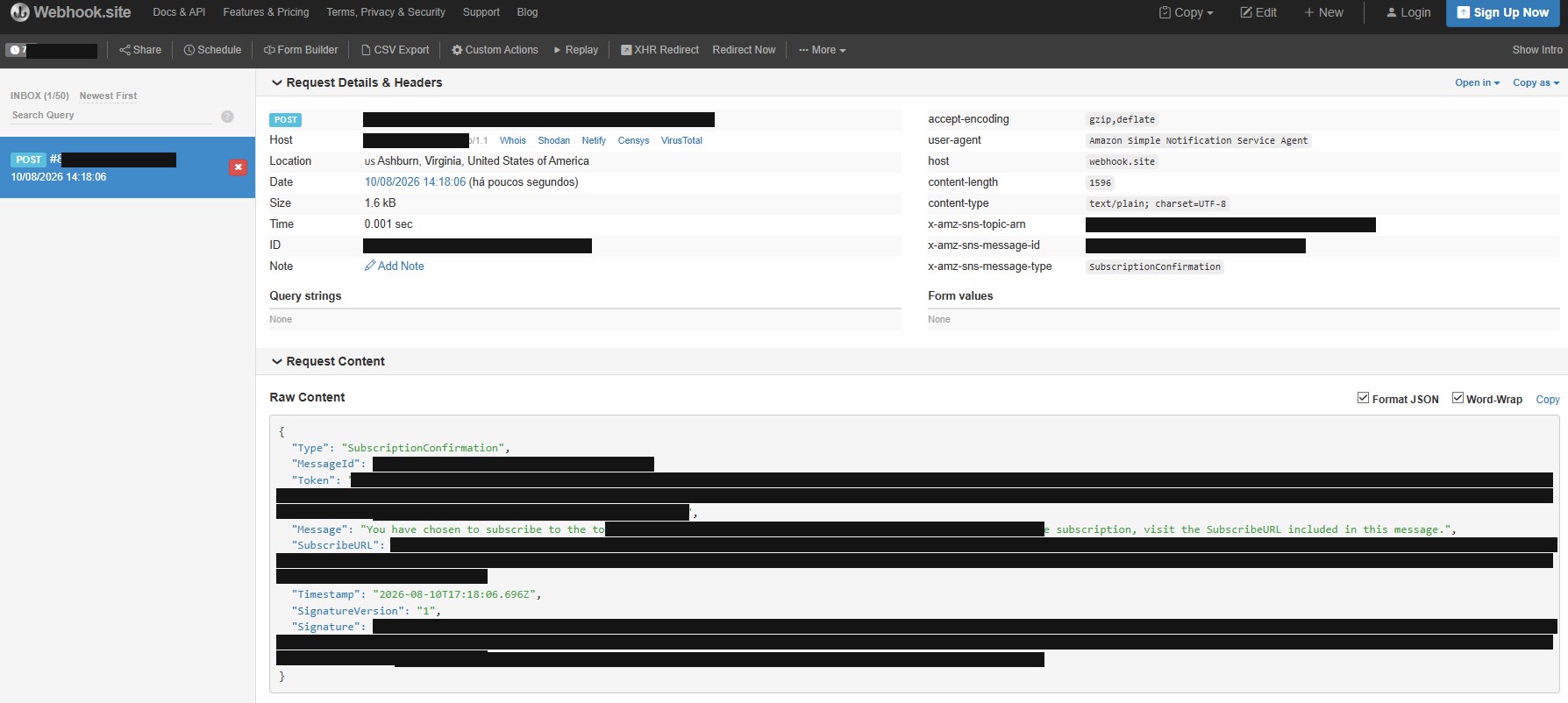Viewport: 1568px width, 703px height.
Task: Open the Blog link
Action: coord(527,12)
